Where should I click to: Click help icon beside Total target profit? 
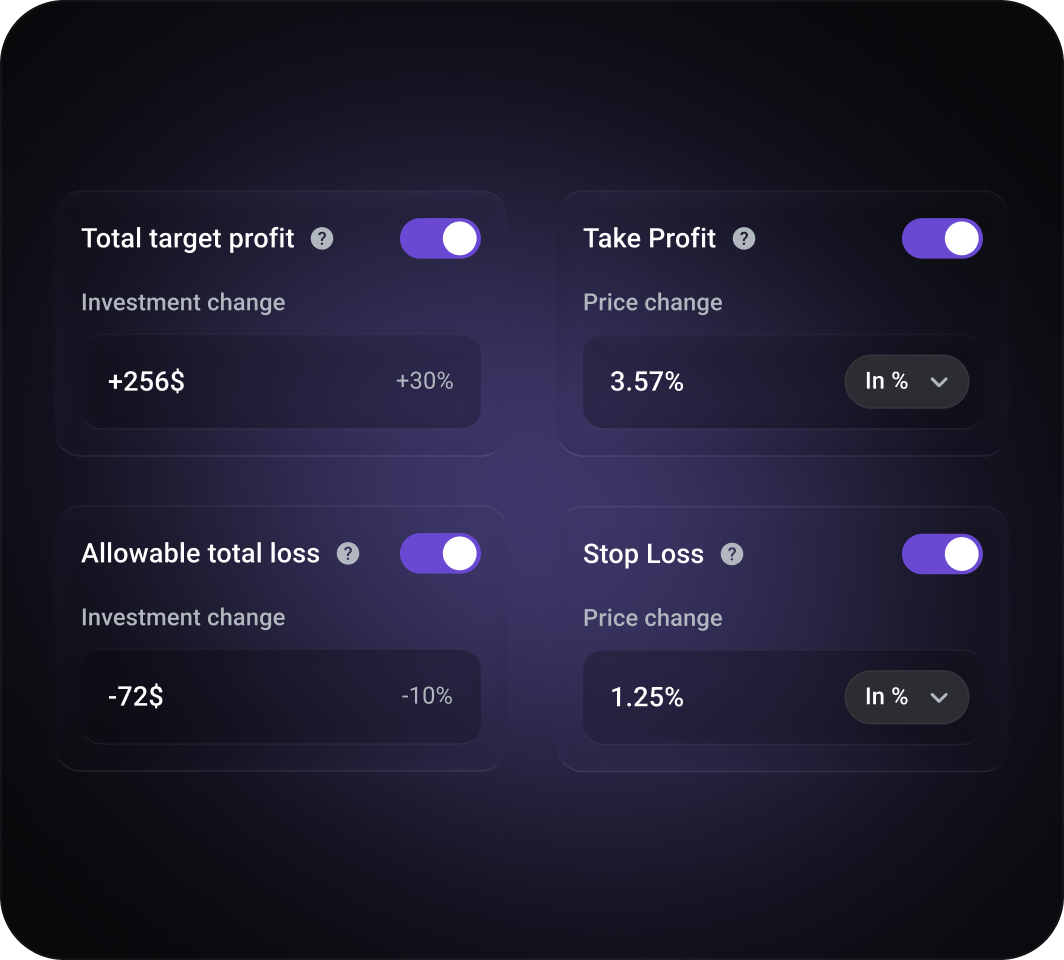(322, 239)
